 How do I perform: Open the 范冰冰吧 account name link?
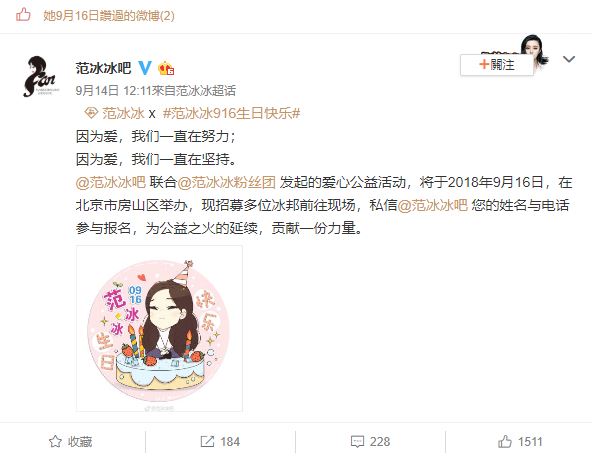tap(103, 68)
